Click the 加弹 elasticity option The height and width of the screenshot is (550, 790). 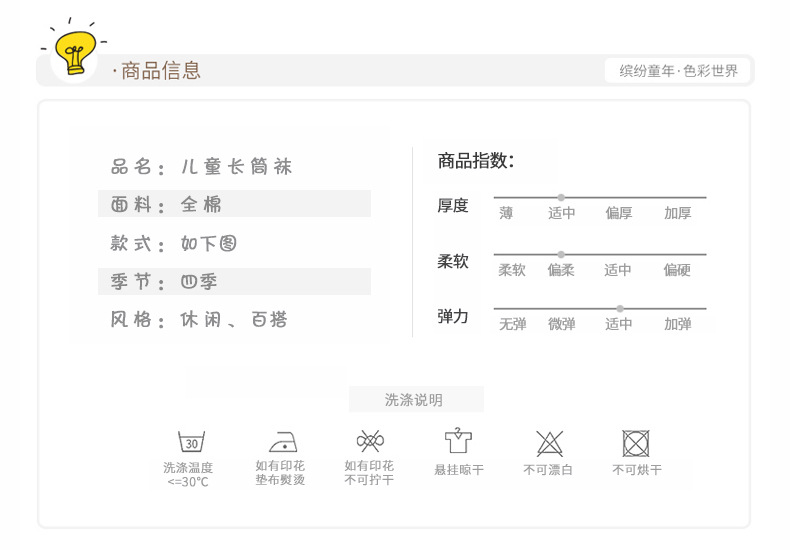coord(678,324)
